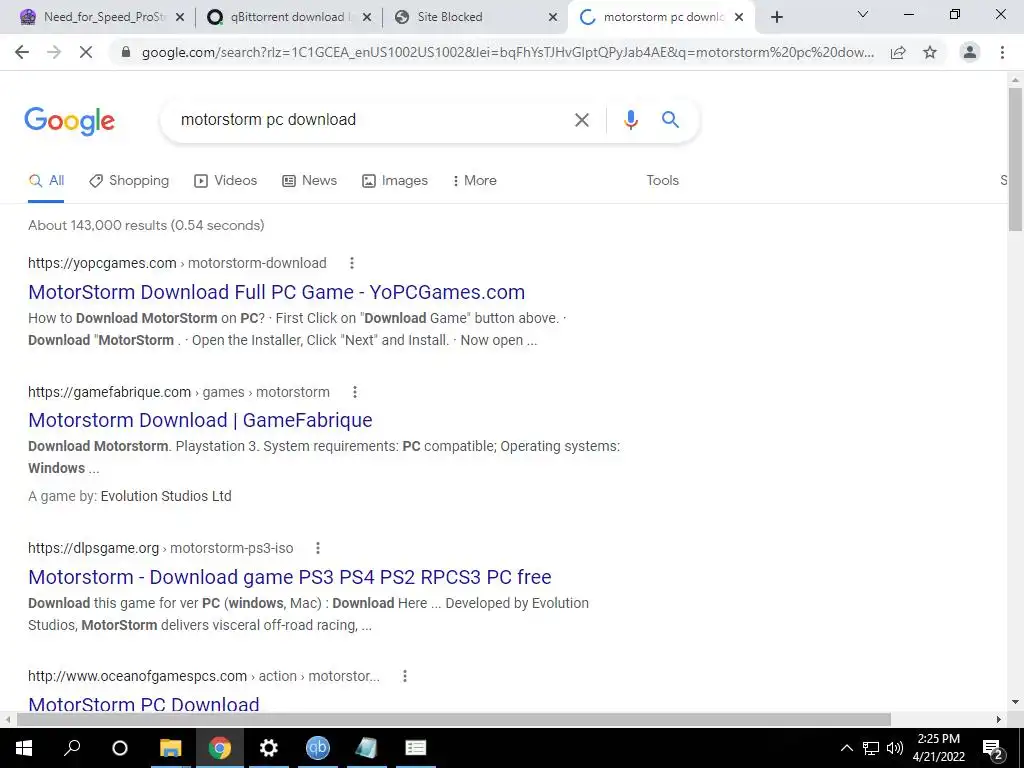Open Windows Start menu
The width and height of the screenshot is (1024, 768).
[24, 748]
